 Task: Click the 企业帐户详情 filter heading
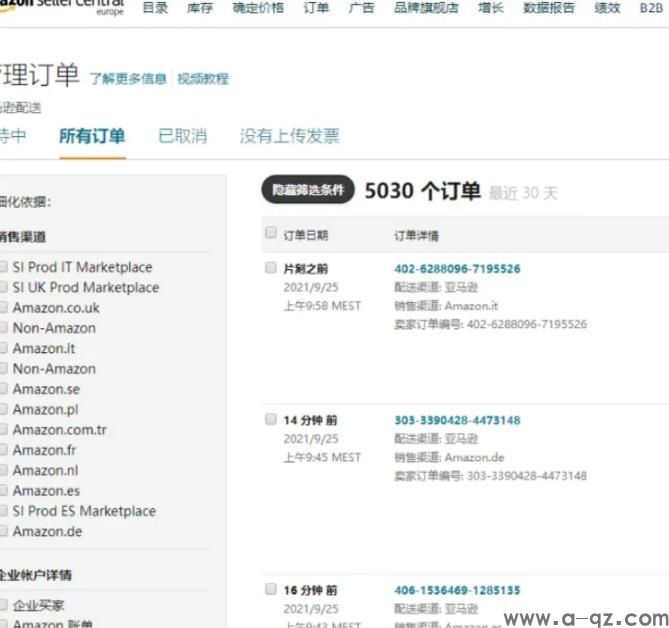pos(35,575)
